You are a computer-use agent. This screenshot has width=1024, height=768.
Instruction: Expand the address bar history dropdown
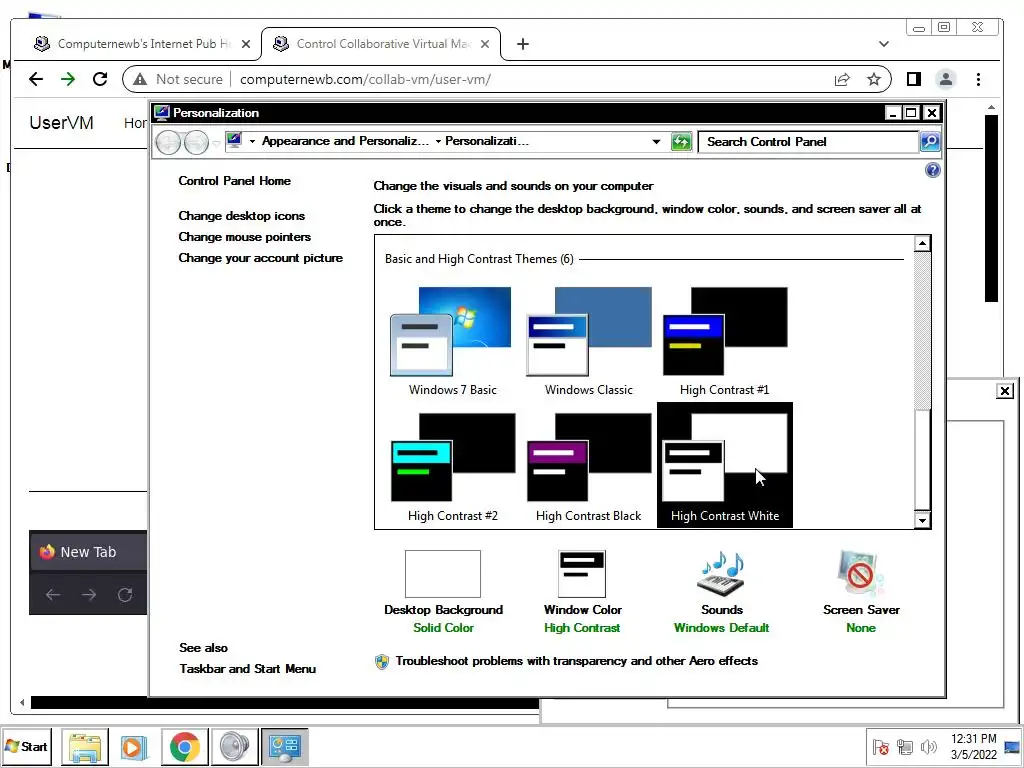point(656,142)
